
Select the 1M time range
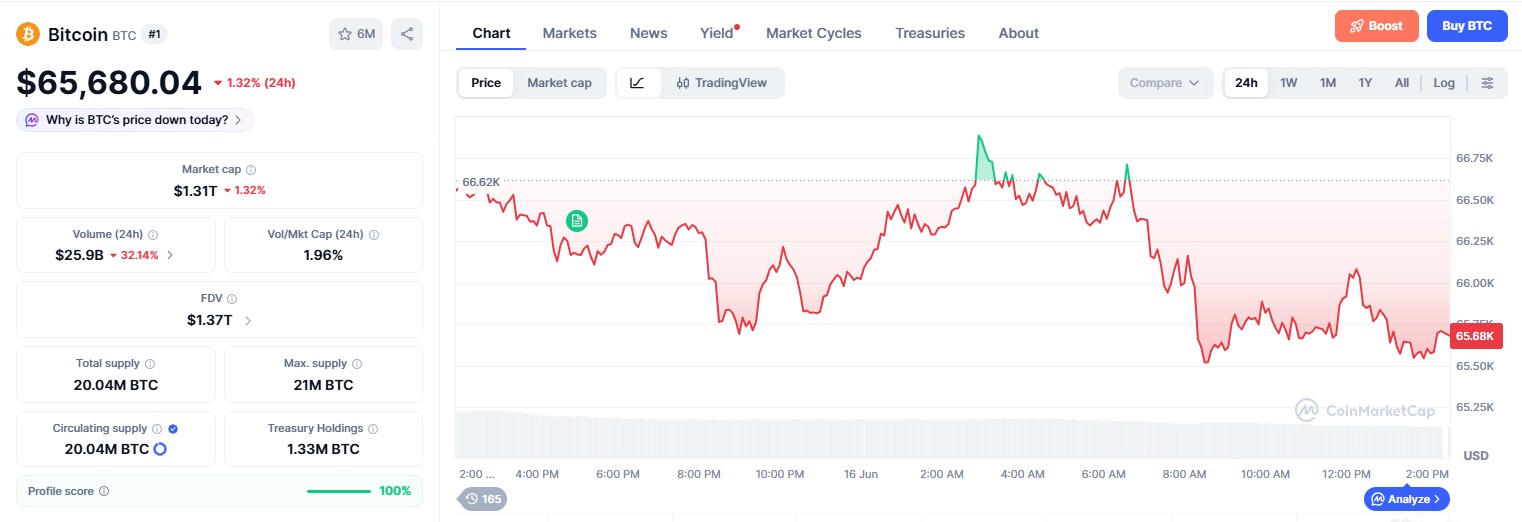point(1327,83)
